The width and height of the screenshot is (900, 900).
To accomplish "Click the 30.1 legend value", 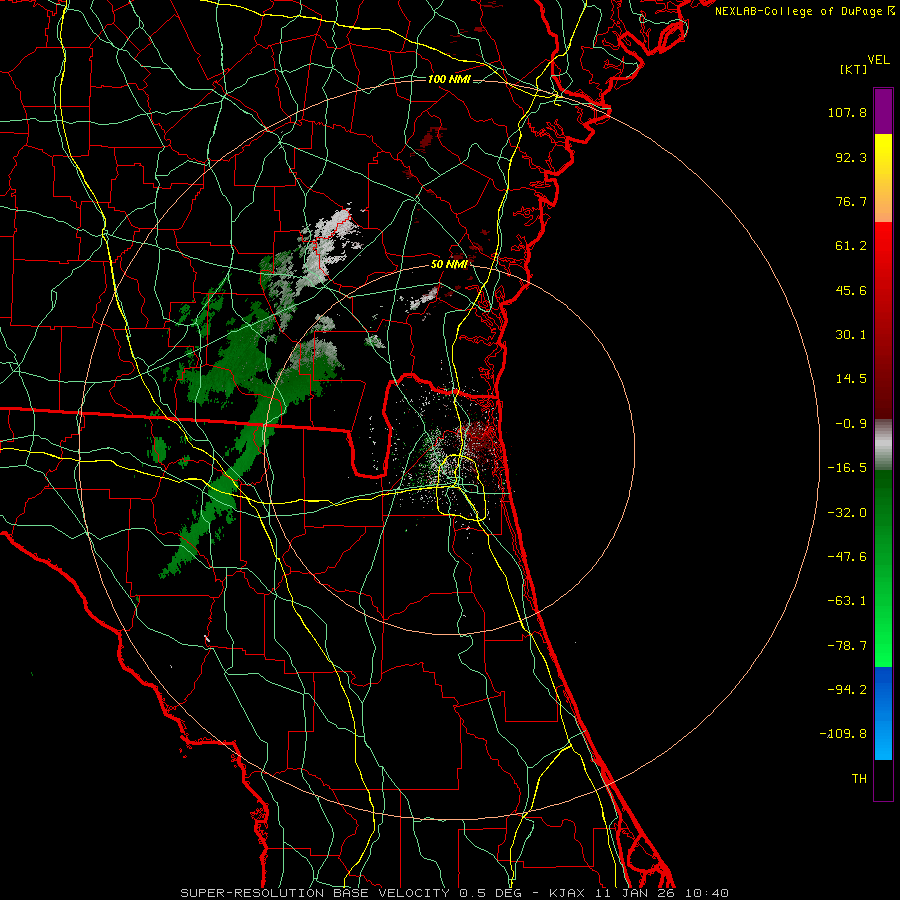I will pos(851,335).
